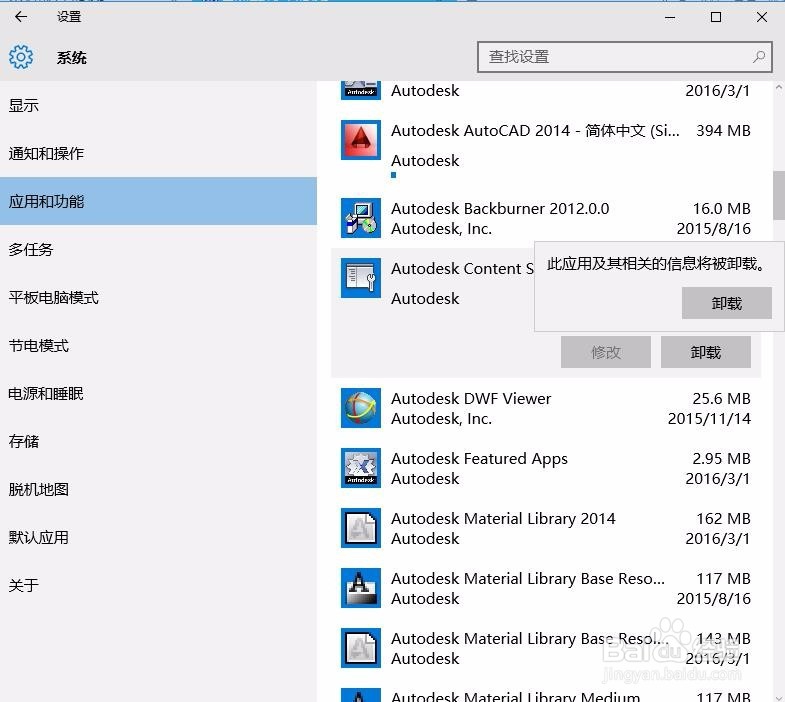Click the search magnifier icon
Image resolution: width=785 pixels, height=702 pixels.
[x=758, y=57]
